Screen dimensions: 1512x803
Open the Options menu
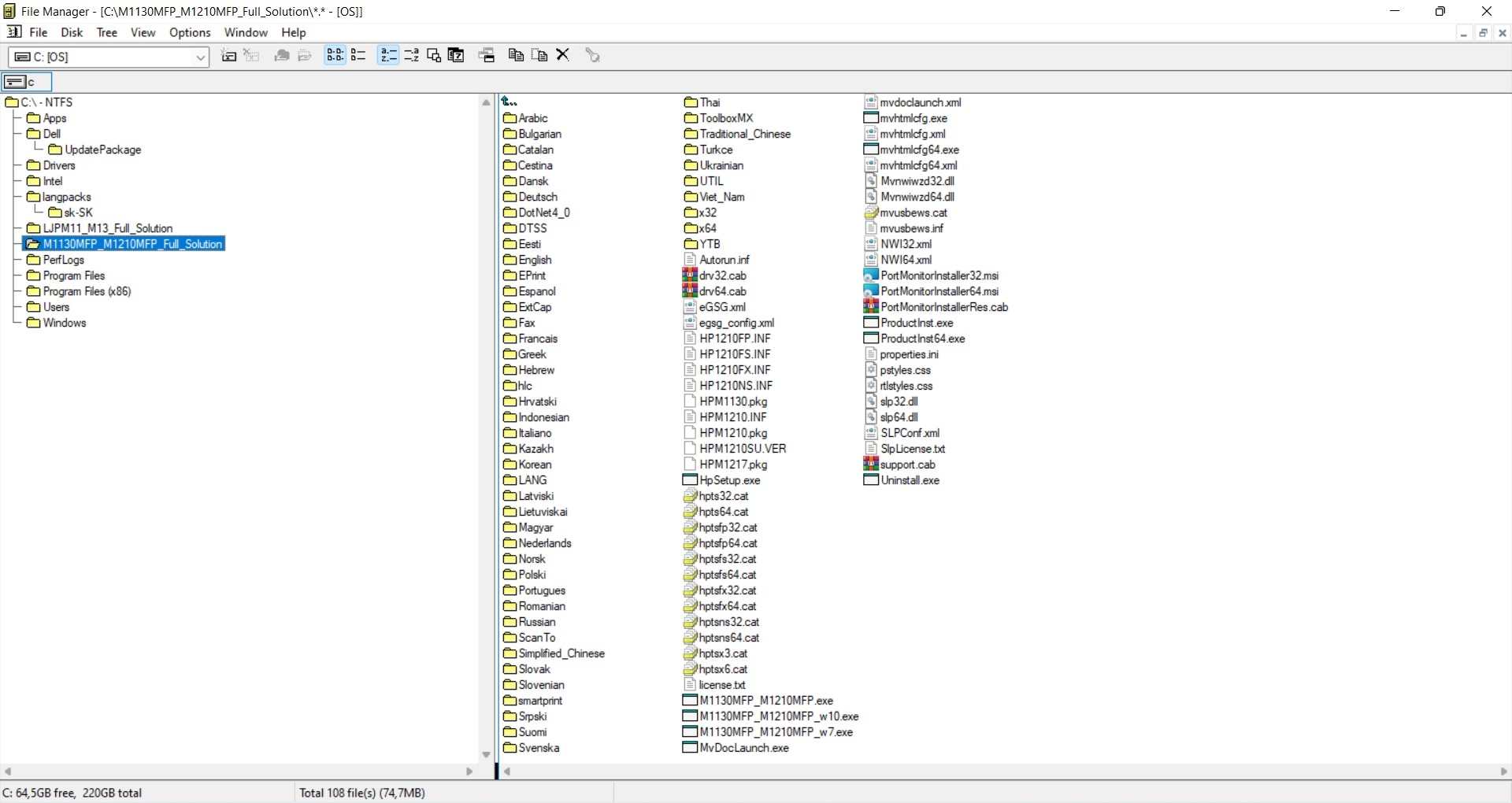(x=190, y=32)
